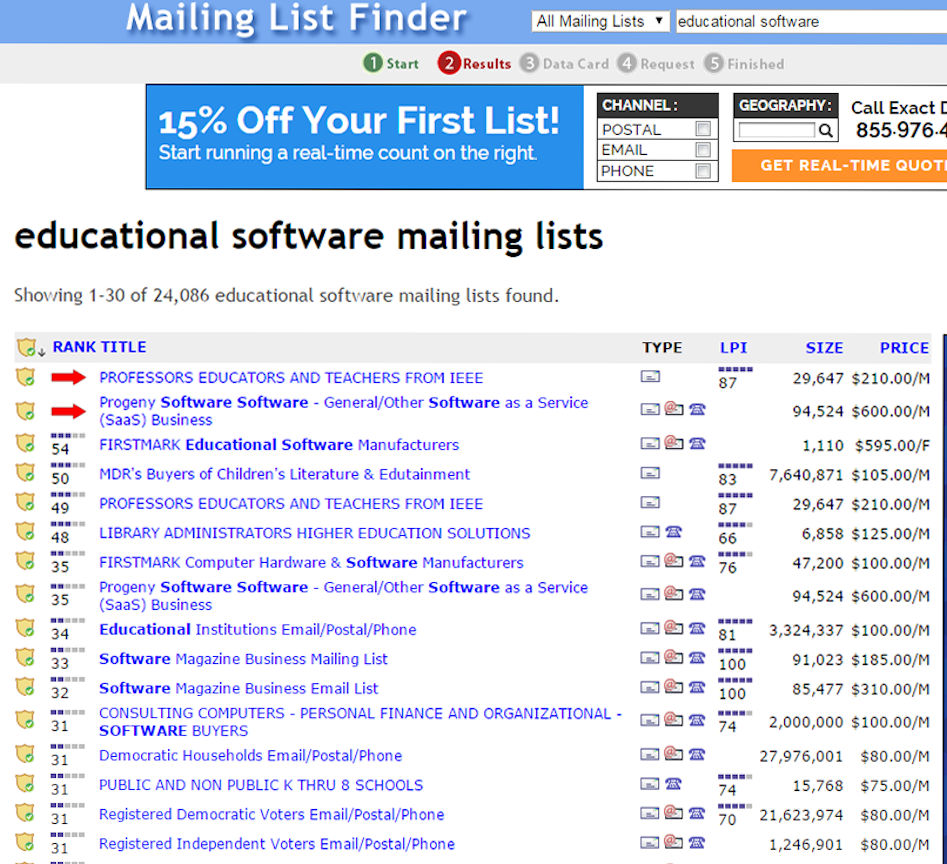Click the email icon in Registered Democratic Voters row
This screenshot has width=947, height=864.
point(673,812)
